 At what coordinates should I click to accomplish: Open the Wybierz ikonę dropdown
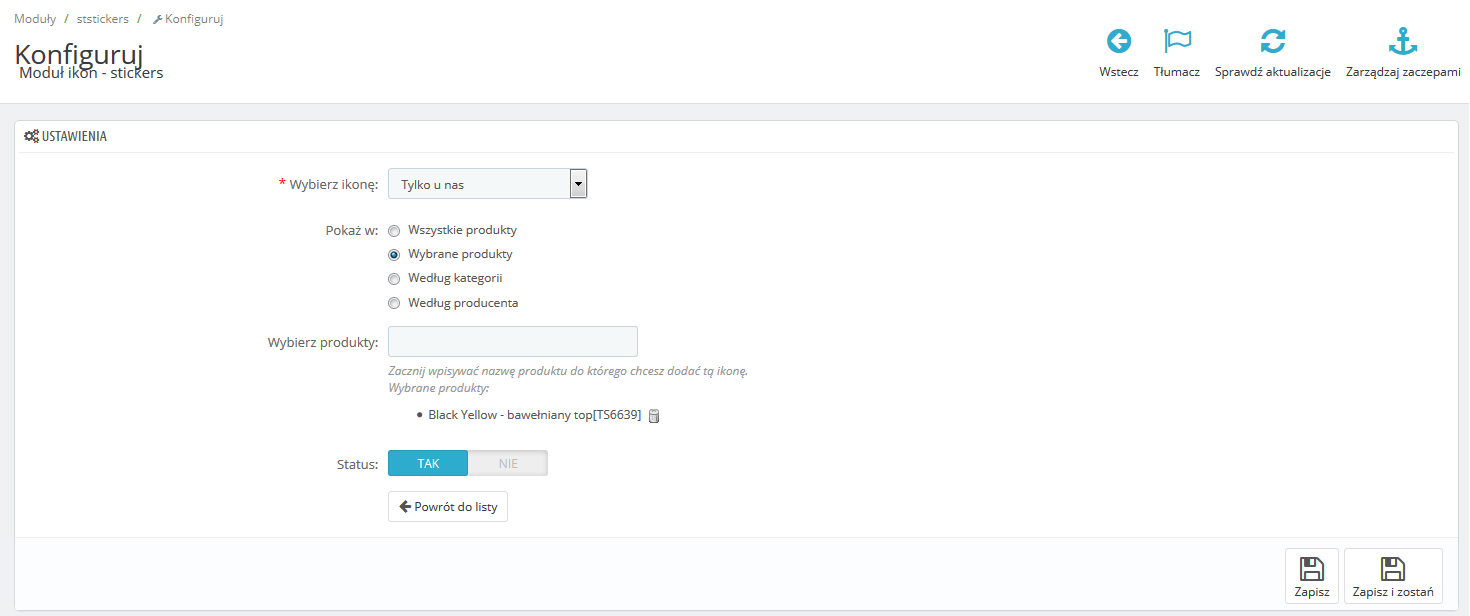(478, 184)
